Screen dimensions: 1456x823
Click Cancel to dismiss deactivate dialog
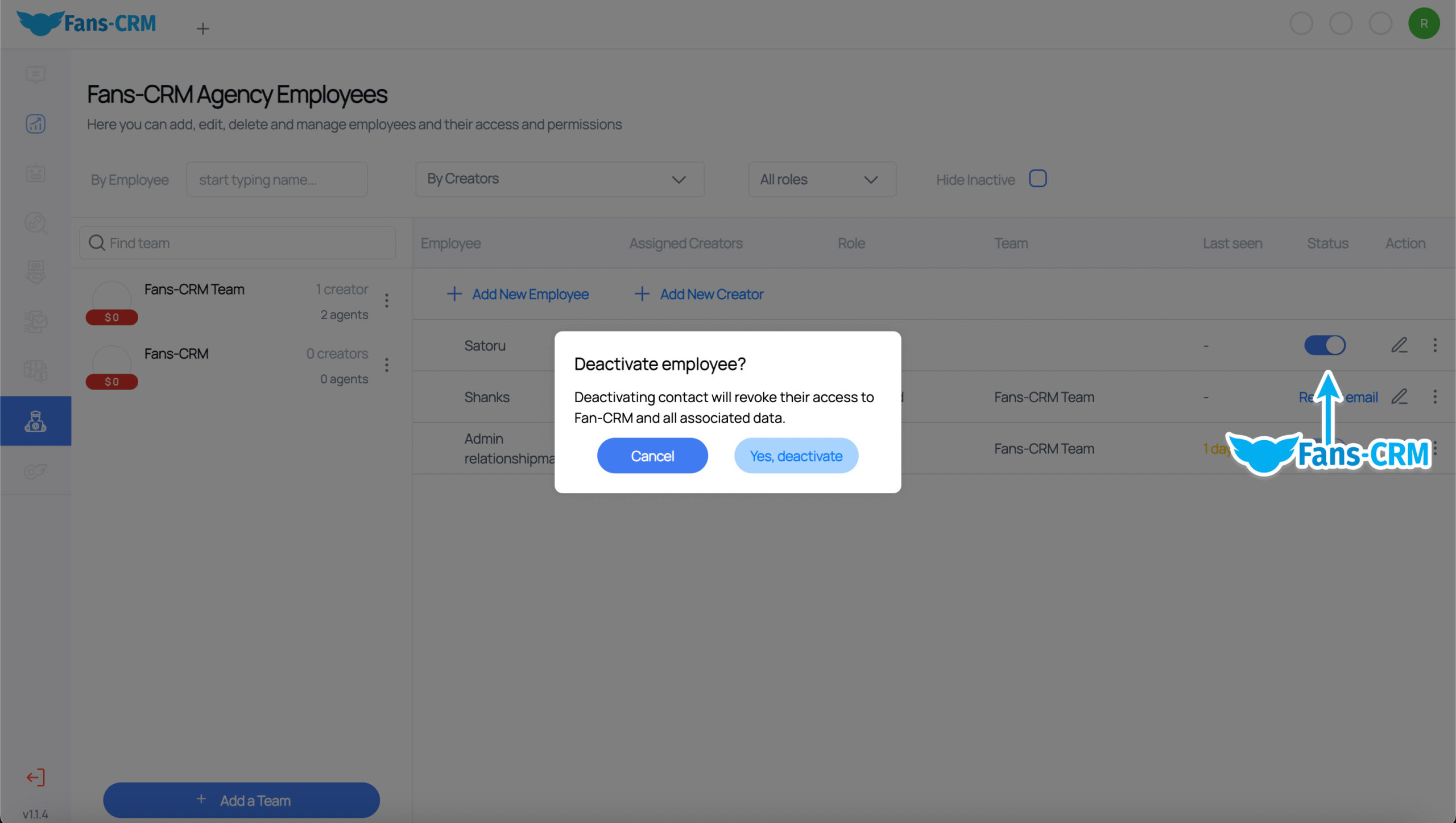pos(652,455)
